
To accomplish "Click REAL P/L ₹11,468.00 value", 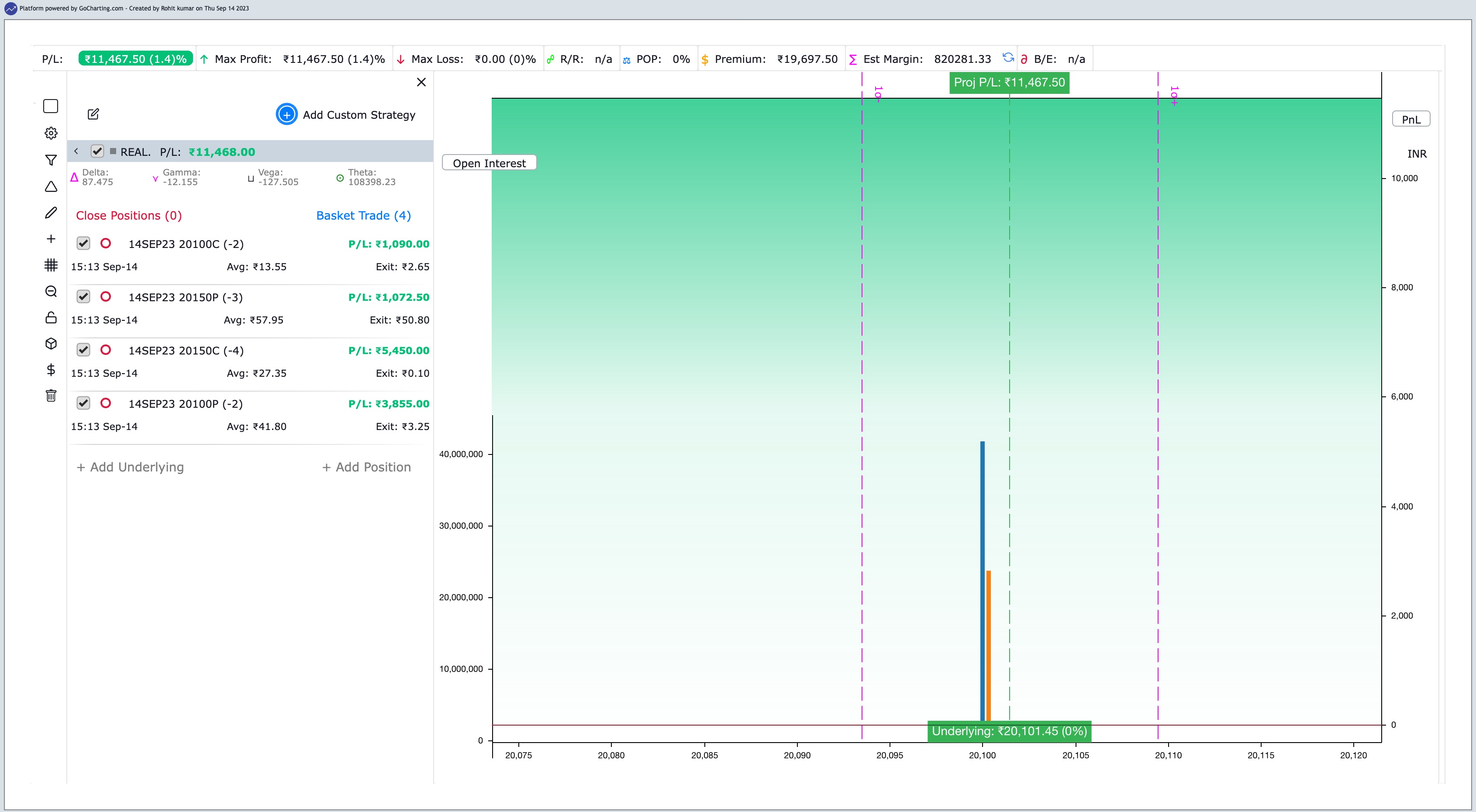I will point(222,152).
